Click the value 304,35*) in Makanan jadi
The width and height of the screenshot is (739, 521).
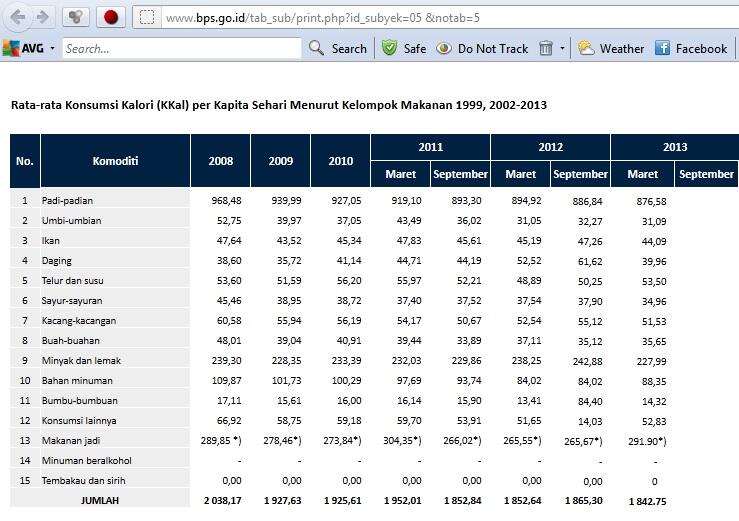[402, 440]
